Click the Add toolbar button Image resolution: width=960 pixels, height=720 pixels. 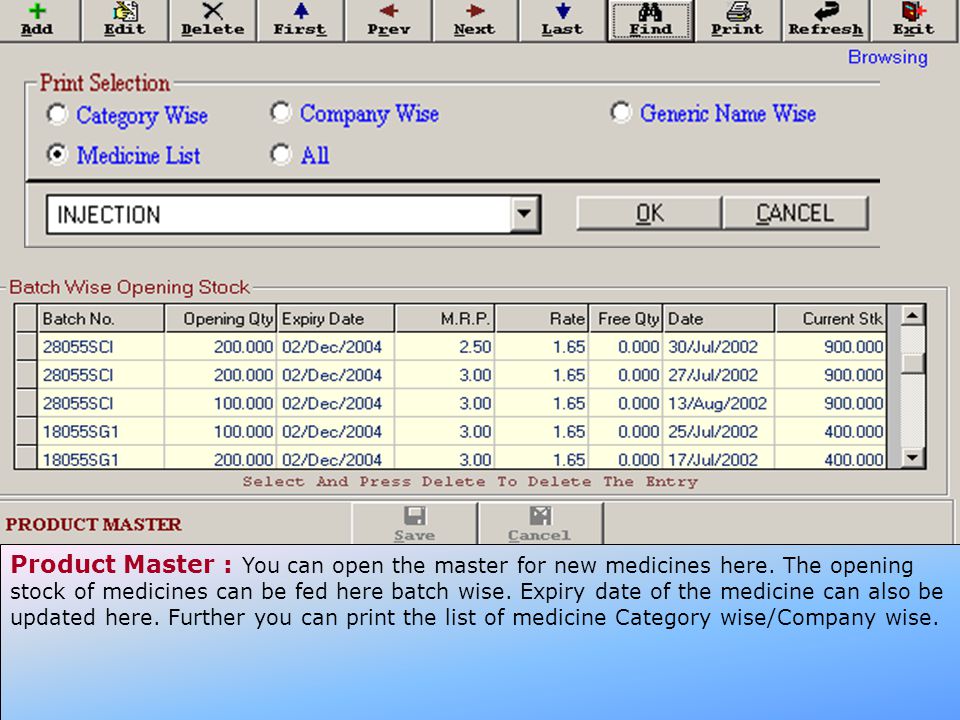(38, 20)
